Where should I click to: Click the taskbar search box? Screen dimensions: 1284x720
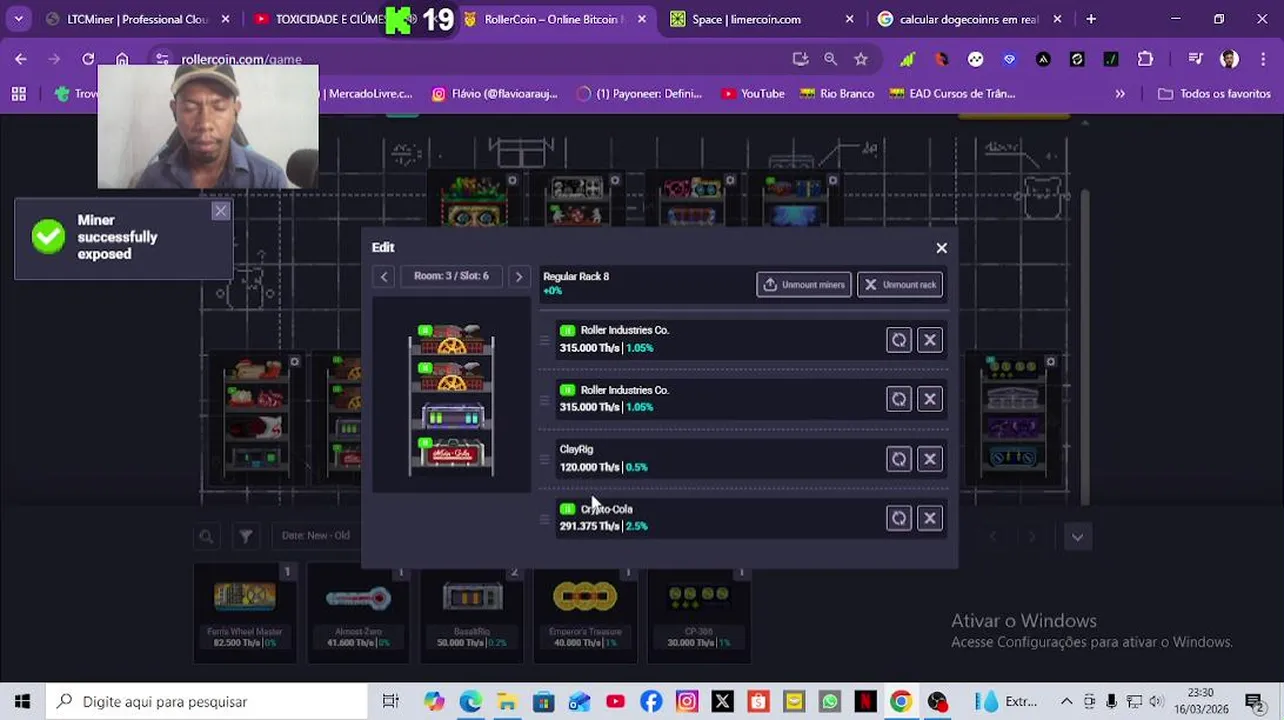pos(208,702)
